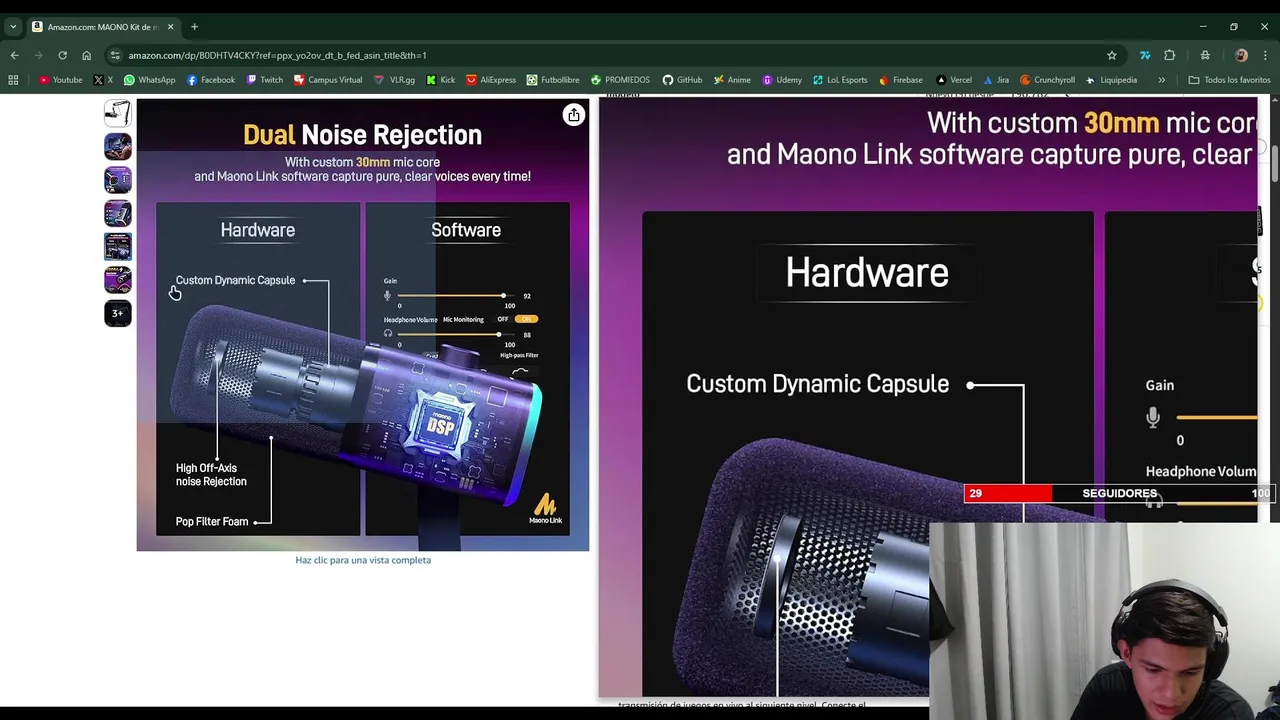
Task: Open the LoL Esports bookmark
Action: [x=840, y=80]
